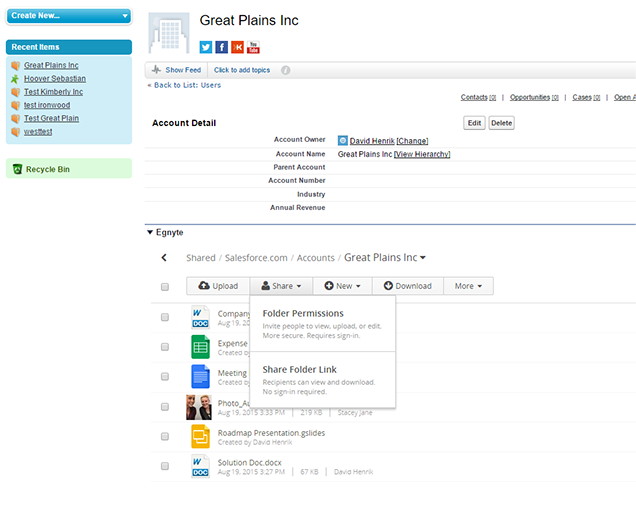Screen dimensions: 636x514
Task: Open the View Hierarchy link
Action: (422, 154)
